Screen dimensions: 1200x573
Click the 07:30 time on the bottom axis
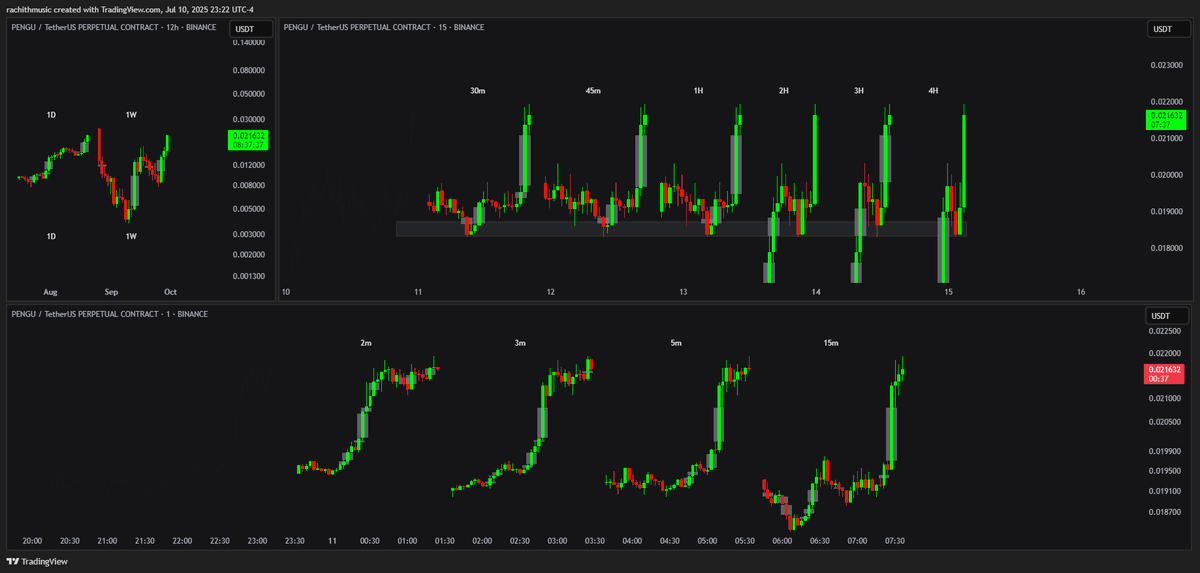tap(895, 541)
